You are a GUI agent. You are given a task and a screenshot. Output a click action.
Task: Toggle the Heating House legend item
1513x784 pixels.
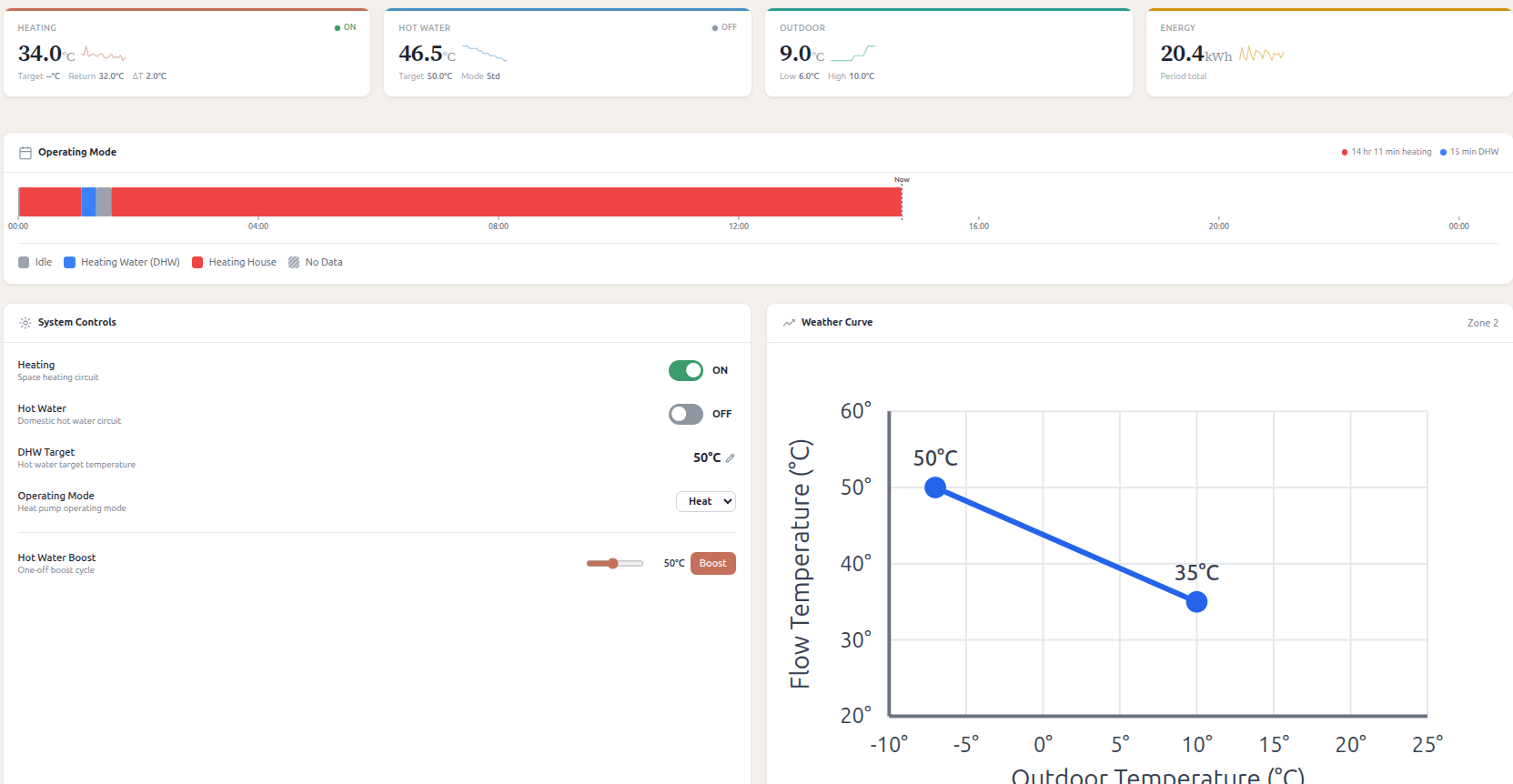click(x=234, y=263)
